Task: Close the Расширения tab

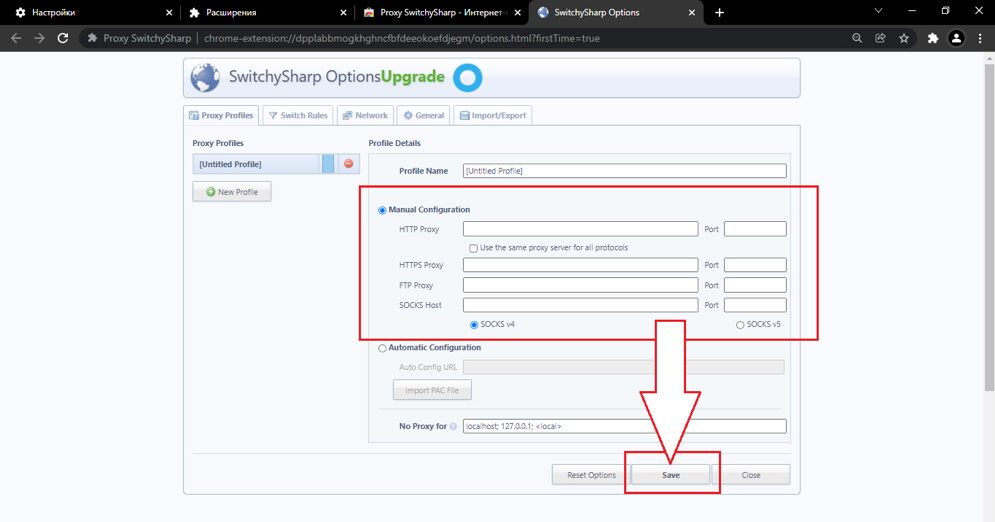Action: point(343,13)
